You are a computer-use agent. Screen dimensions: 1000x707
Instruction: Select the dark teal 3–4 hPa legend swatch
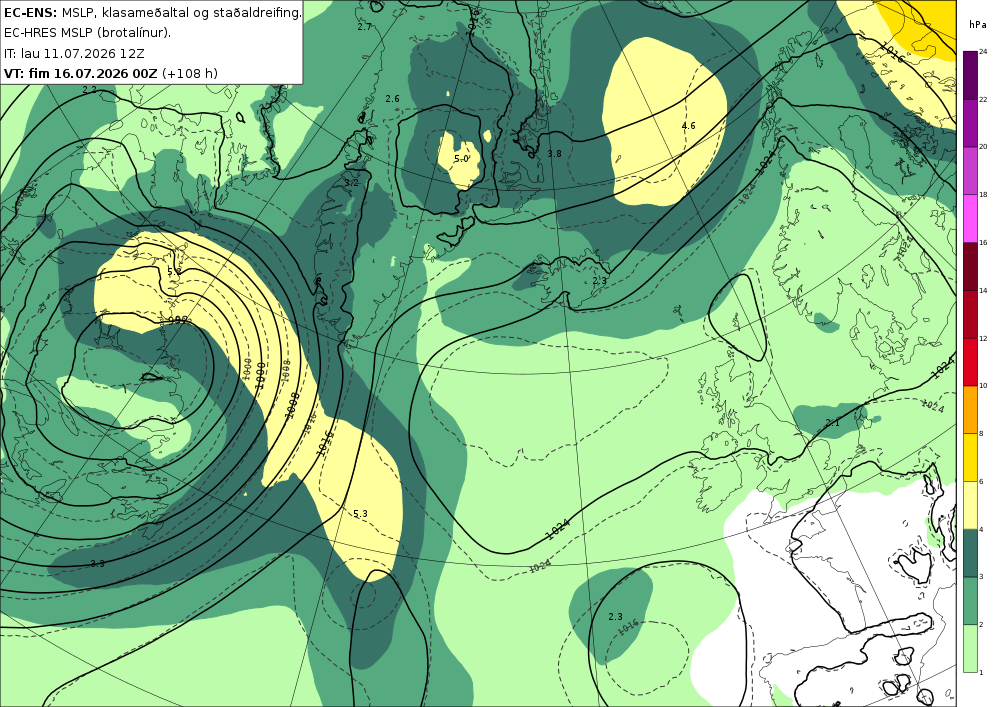click(970, 553)
